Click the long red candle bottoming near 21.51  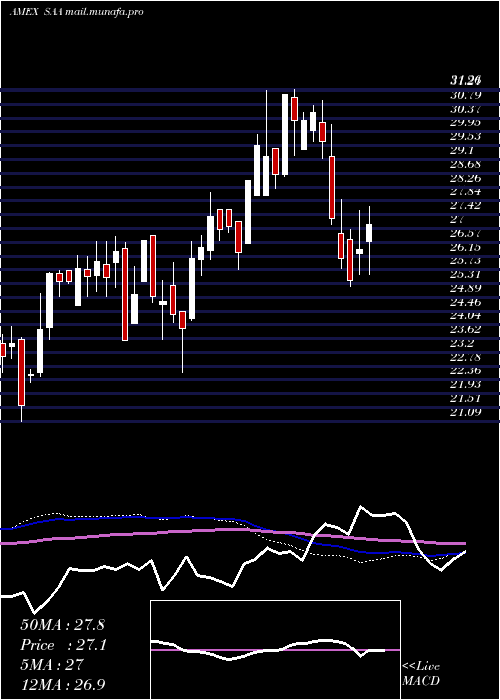21,372
